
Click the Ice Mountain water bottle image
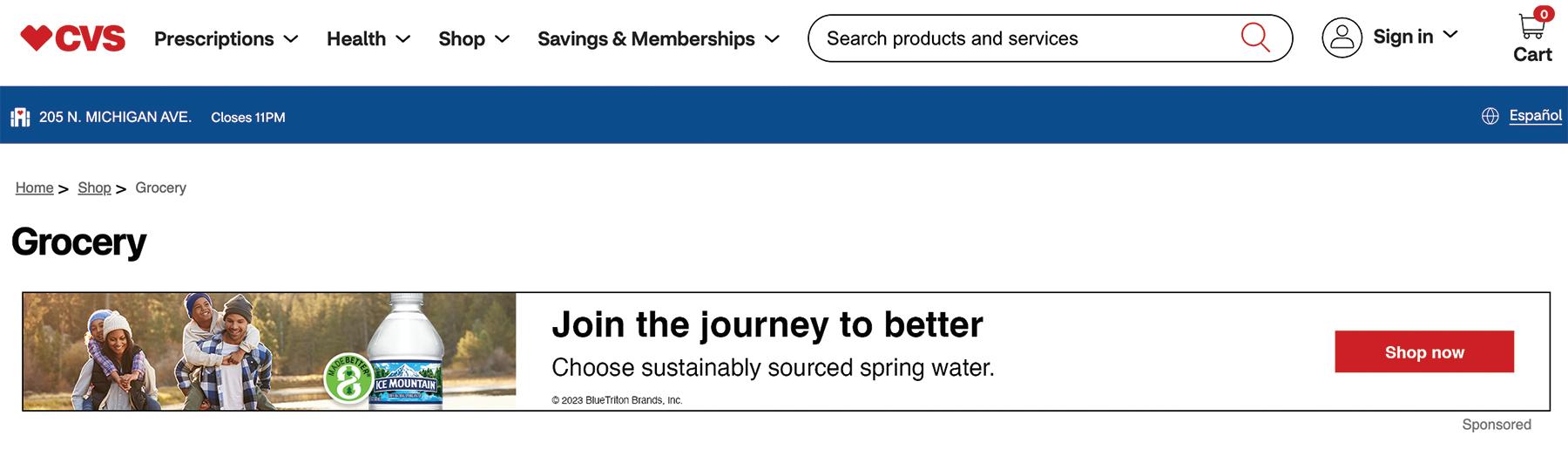pyautogui.click(x=407, y=353)
